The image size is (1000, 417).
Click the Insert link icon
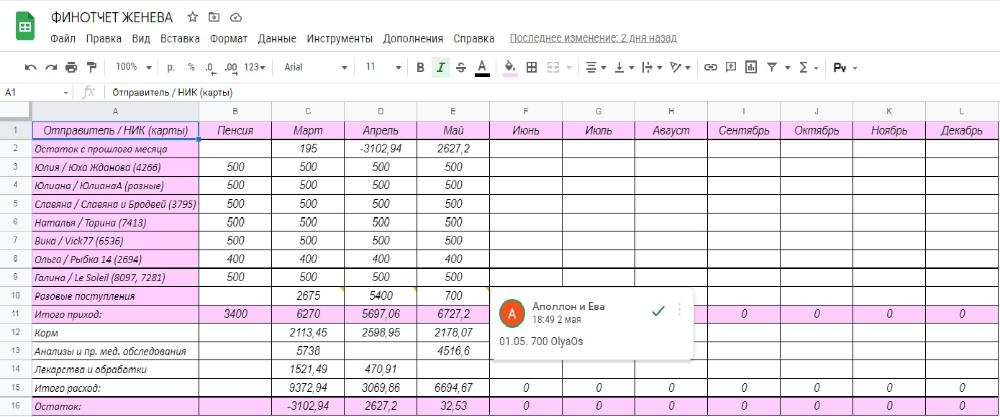711,67
